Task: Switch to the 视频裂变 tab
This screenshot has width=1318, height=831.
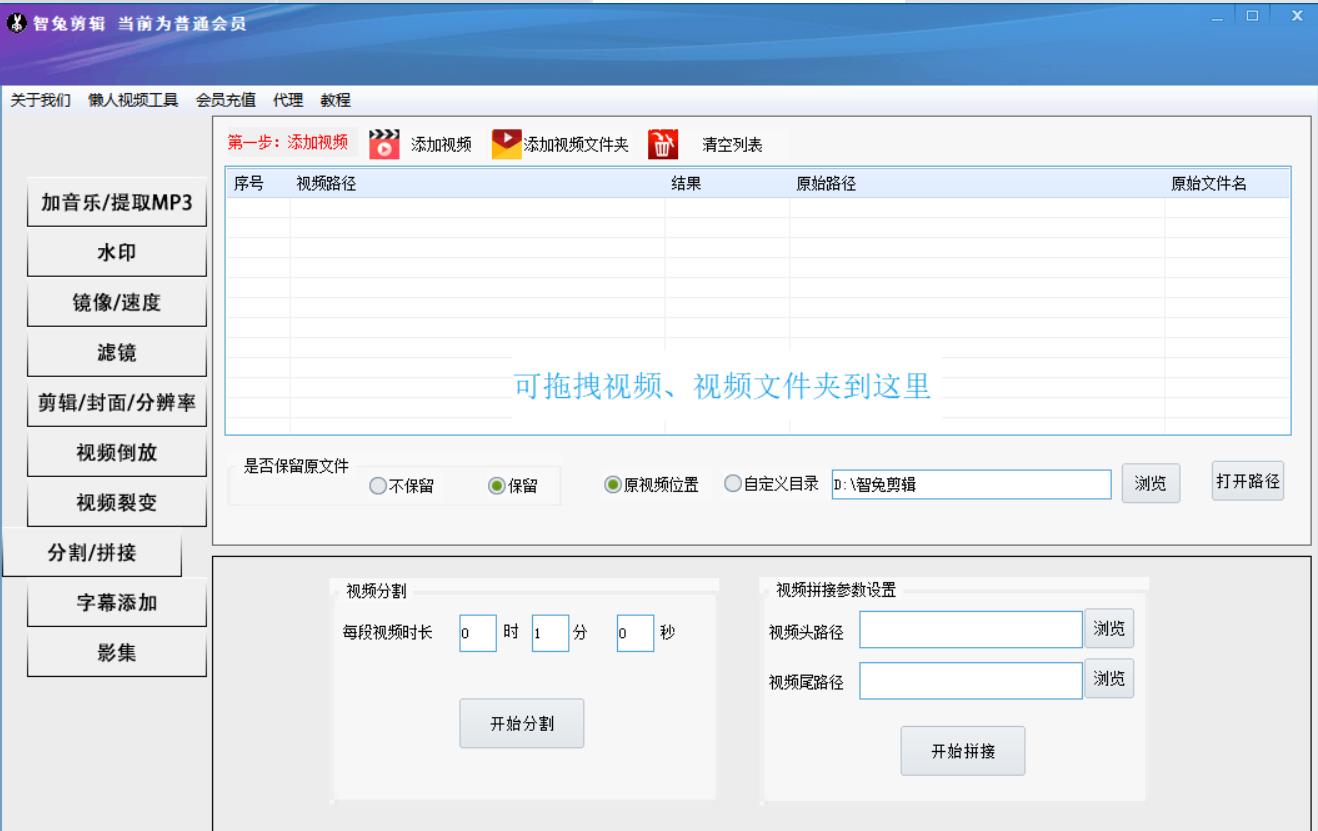Action: click(116, 503)
